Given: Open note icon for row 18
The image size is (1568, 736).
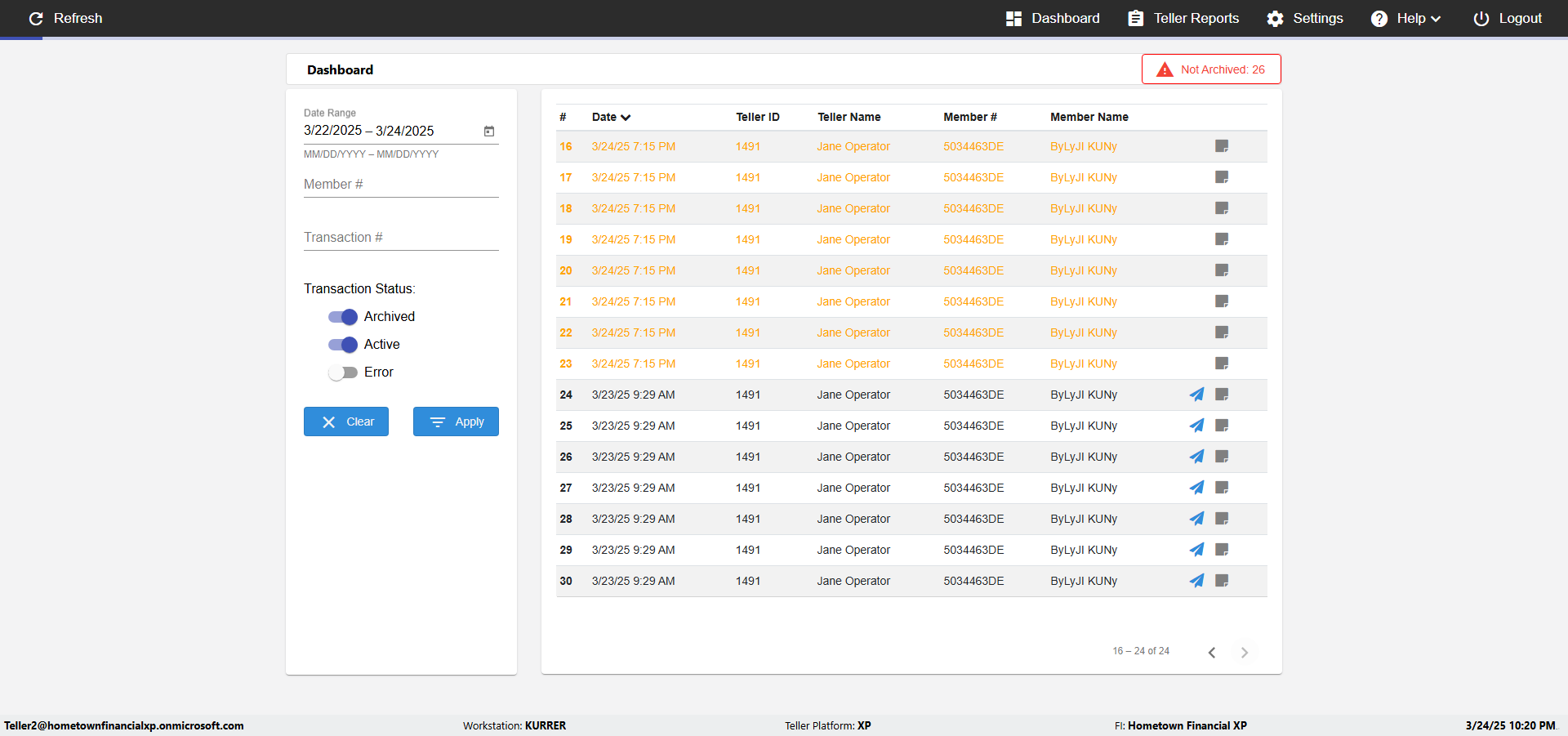Looking at the screenshot, I should tap(1222, 208).
